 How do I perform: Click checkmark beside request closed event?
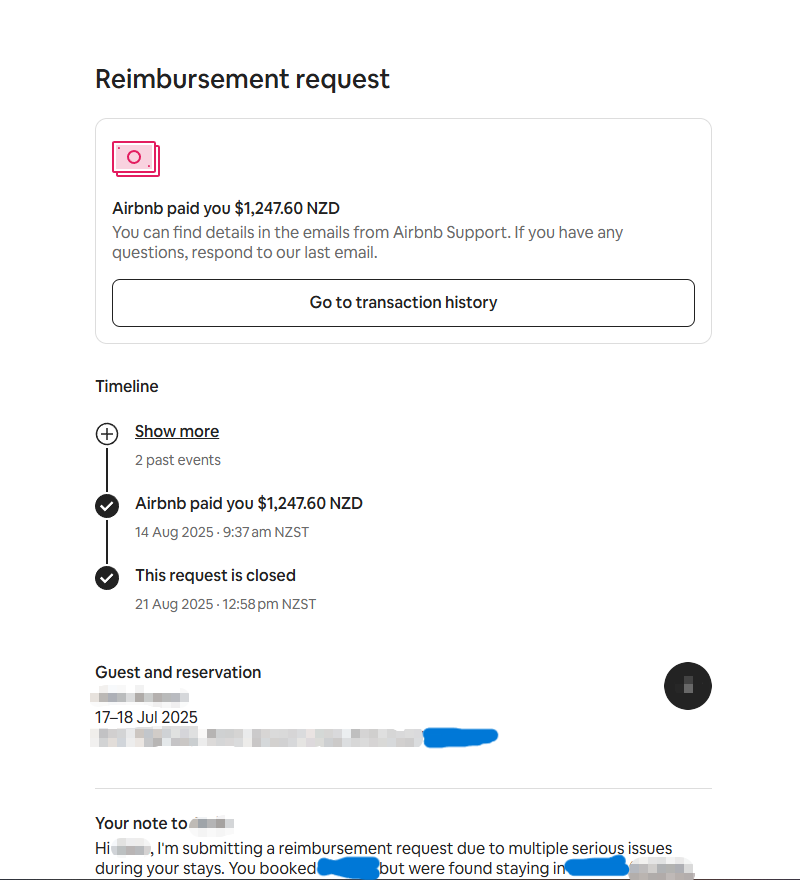[107, 578]
